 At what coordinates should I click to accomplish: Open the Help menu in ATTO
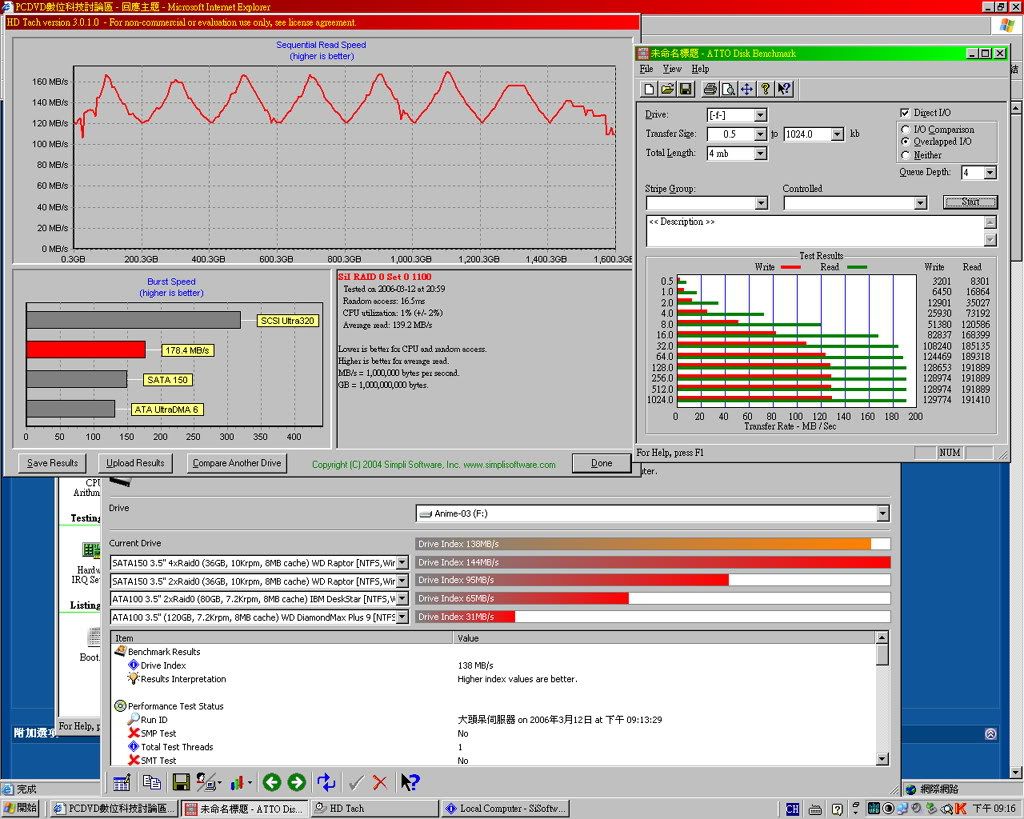[700, 69]
